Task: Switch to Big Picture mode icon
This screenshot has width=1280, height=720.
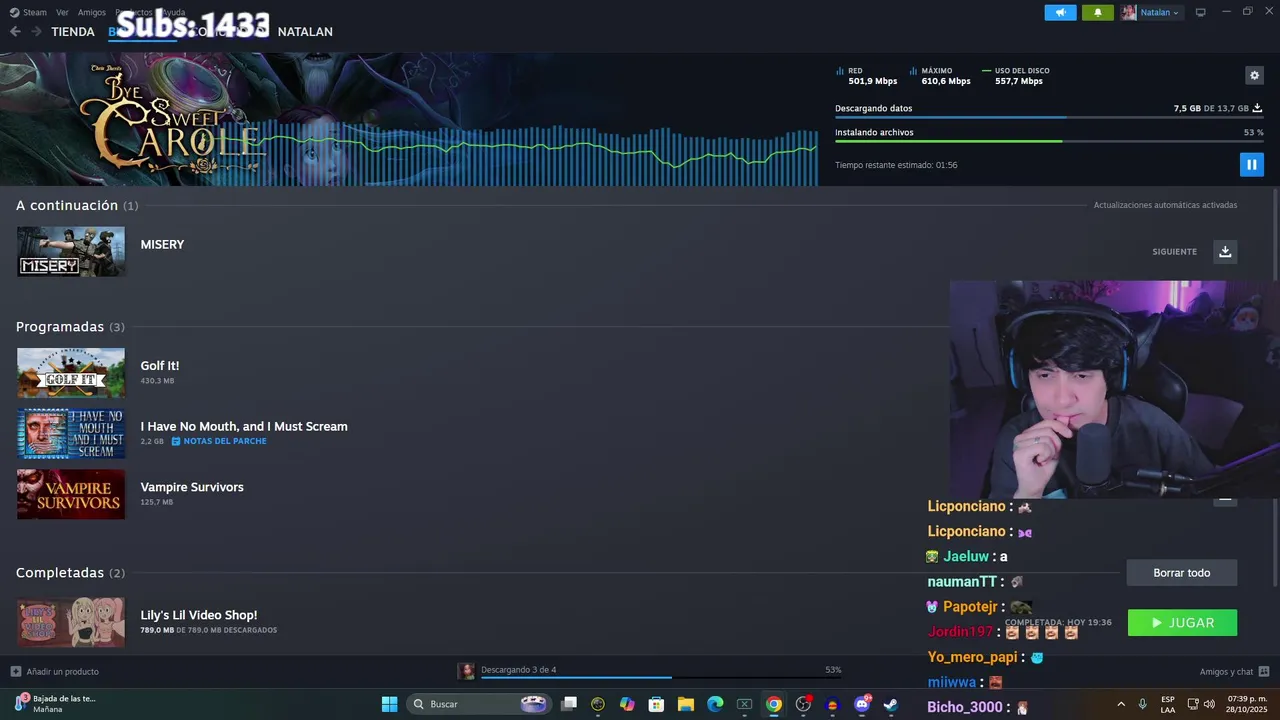Action: click(x=1200, y=12)
